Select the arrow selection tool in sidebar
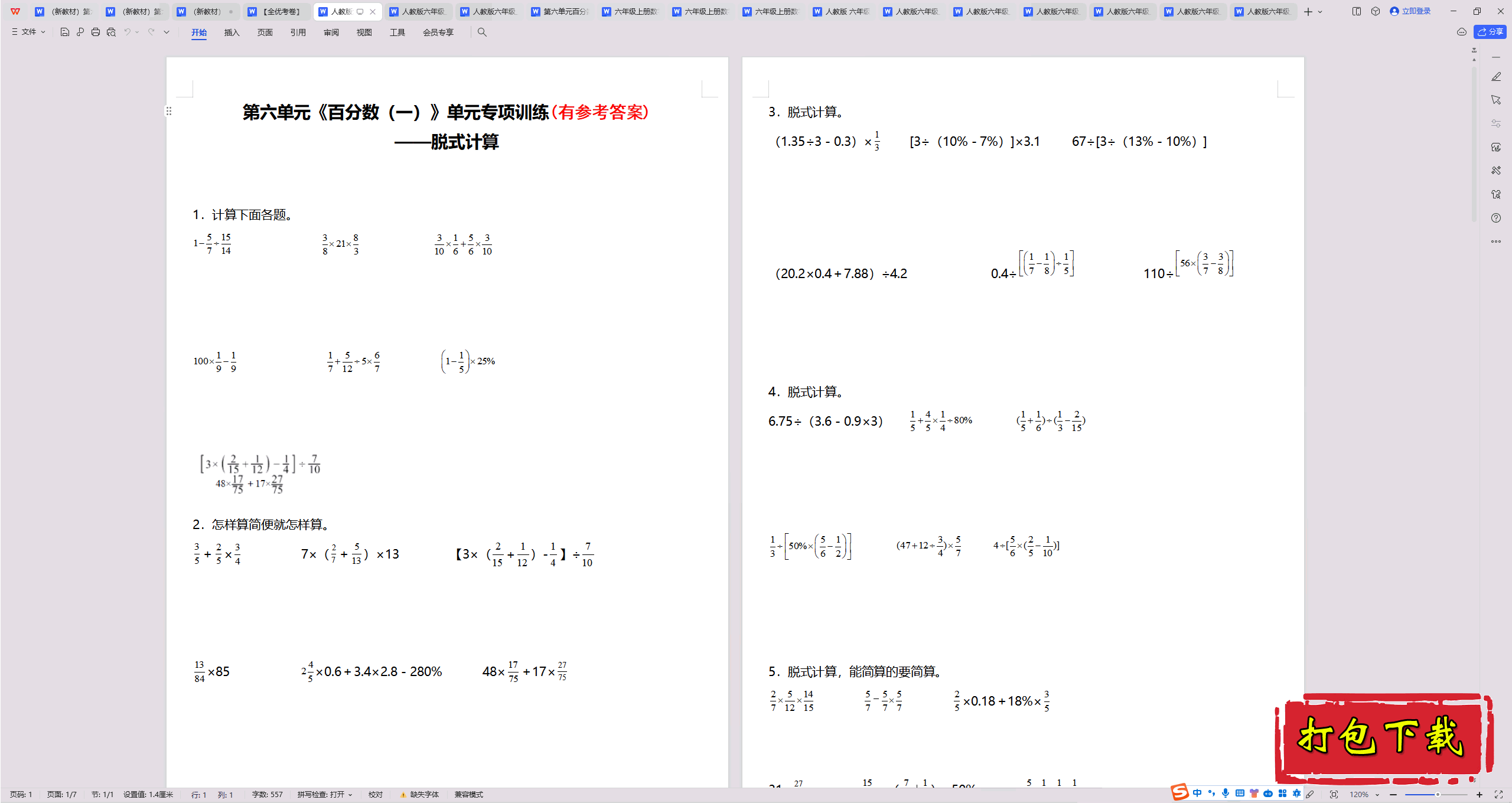This screenshot has height=803, width=1512. (x=1496, y=100)
